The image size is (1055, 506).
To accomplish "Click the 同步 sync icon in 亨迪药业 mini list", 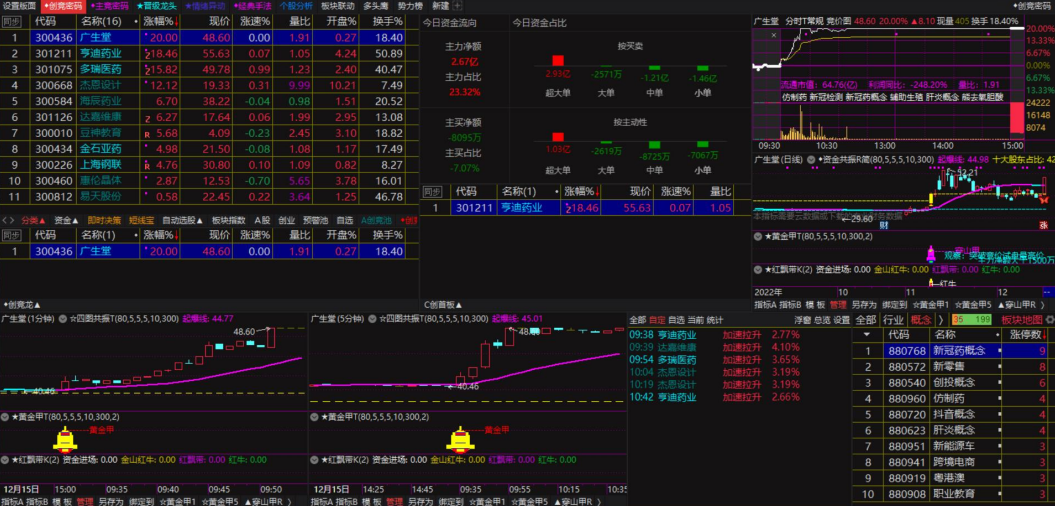I will [433, 191].
